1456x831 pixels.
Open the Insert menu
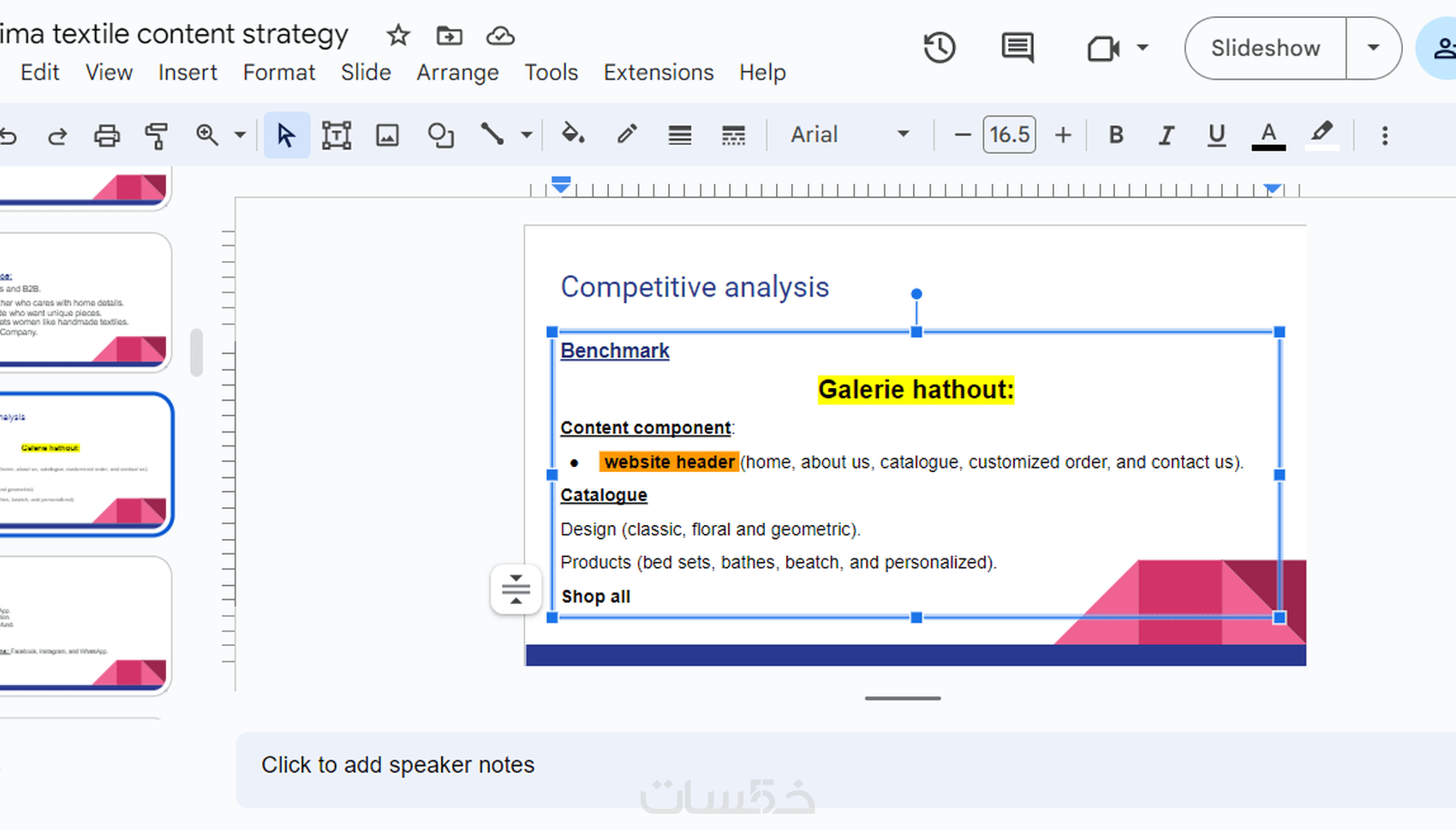pos(188,73)
